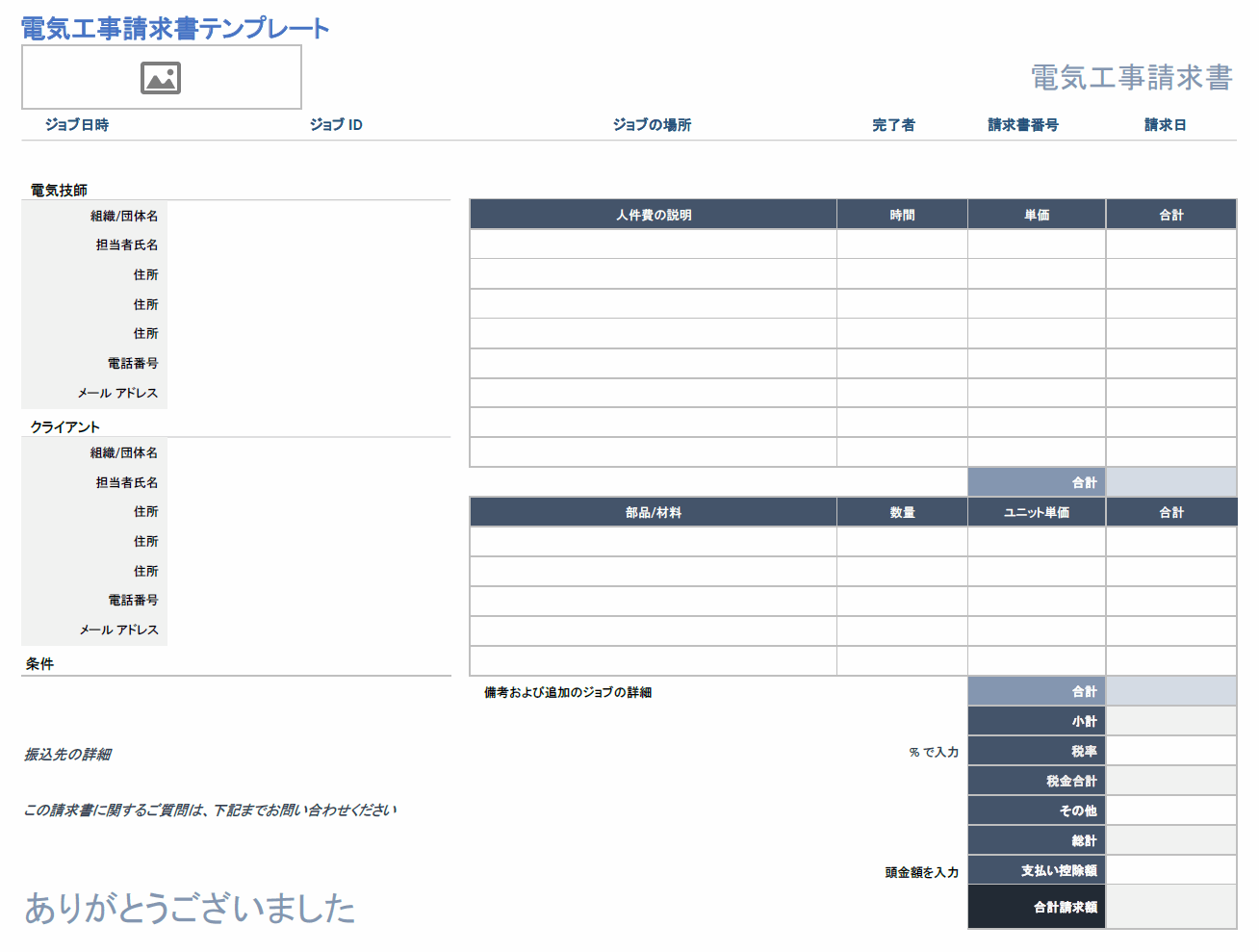1259x952 pixels.
Task: Select the 備考および追加のジョブの詳細 label
Action: (x=568, y=693)
